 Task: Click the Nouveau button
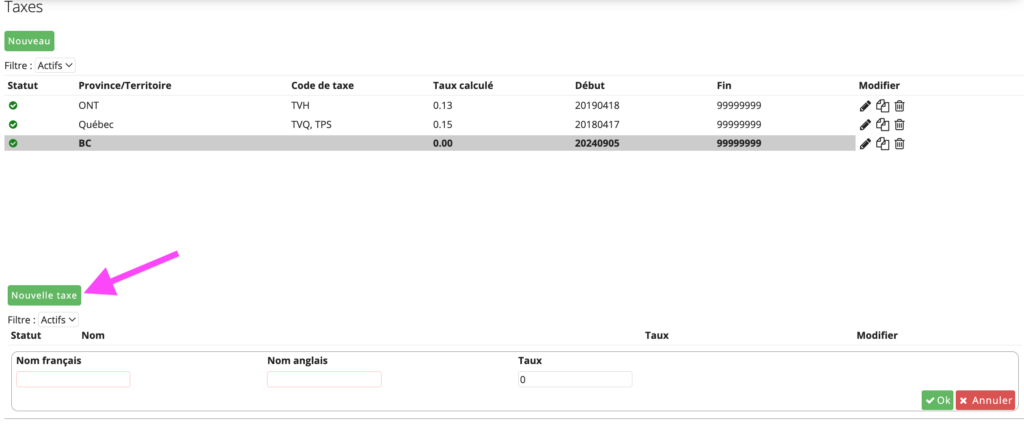(29, 40)
